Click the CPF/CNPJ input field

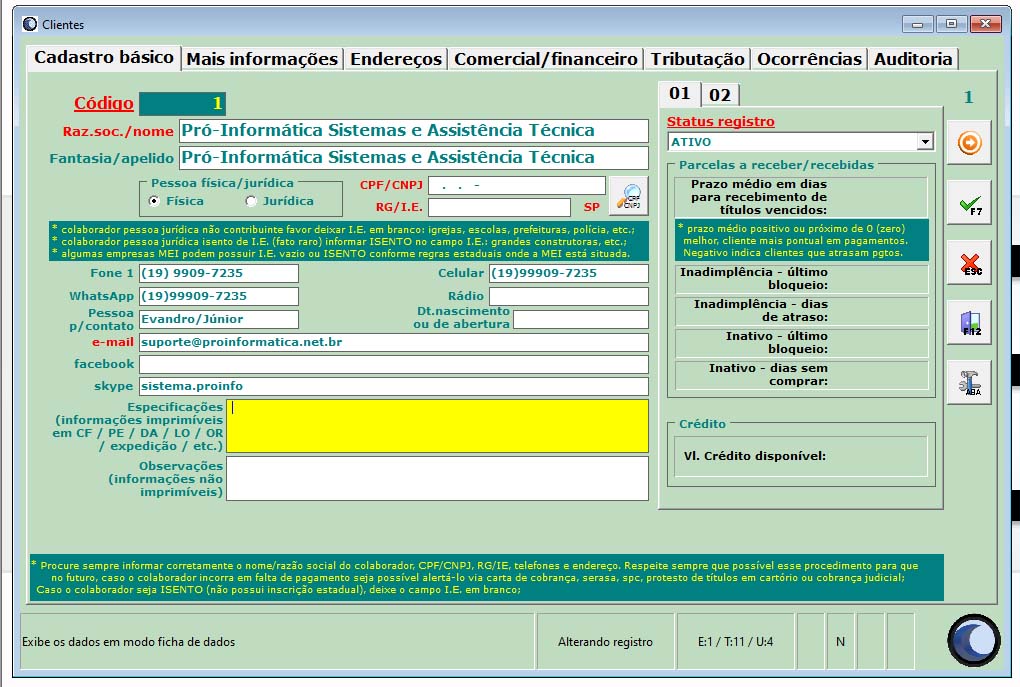pos(517,185)
